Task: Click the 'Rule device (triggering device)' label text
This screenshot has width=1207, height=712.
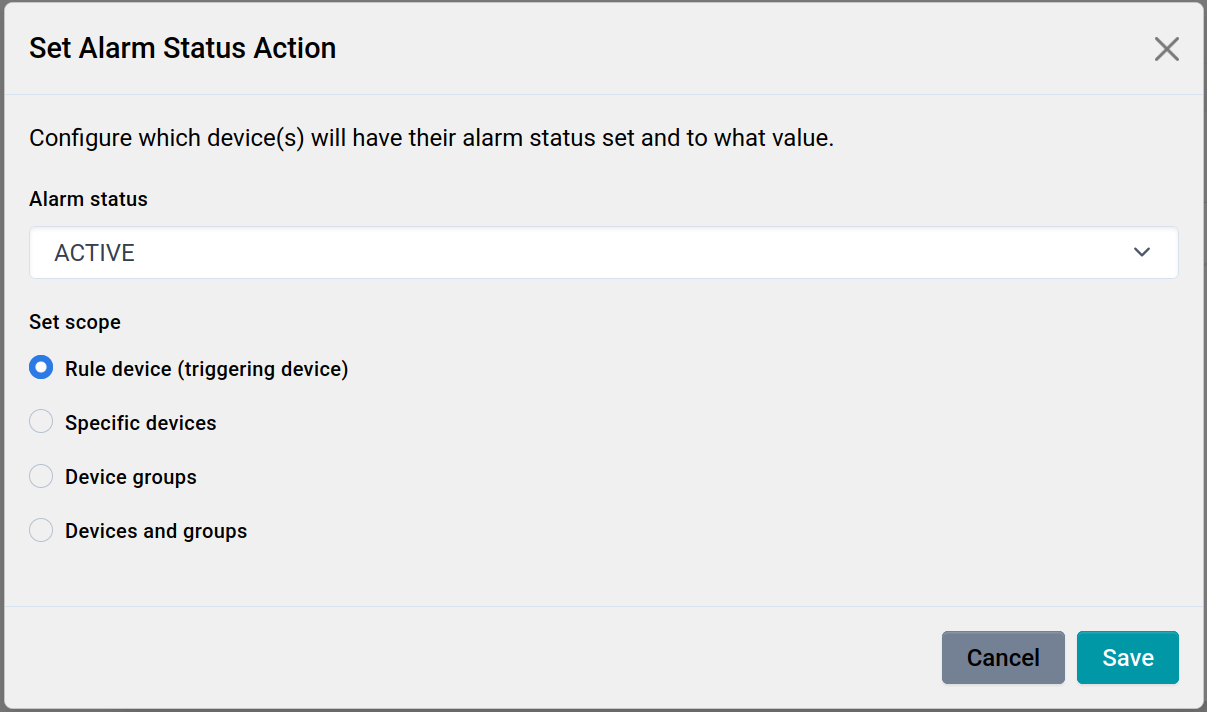Action: pyautogui.click(x=206, y=369)
